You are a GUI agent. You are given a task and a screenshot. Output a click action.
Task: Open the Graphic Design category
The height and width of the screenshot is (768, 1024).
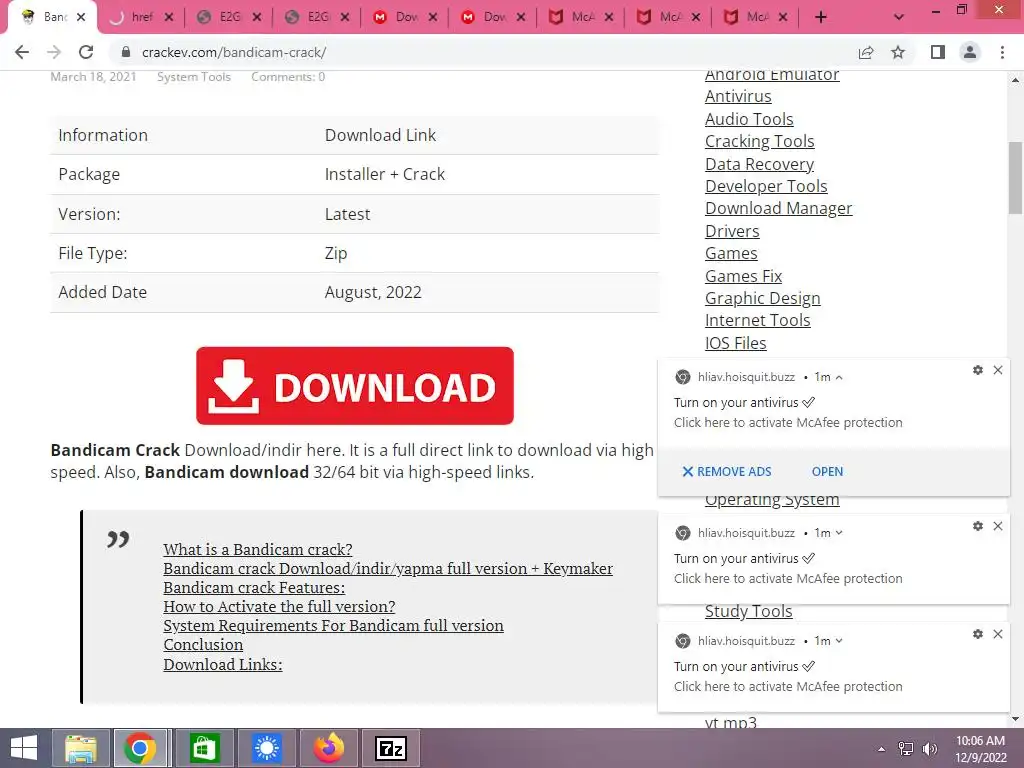click(763, 299)
